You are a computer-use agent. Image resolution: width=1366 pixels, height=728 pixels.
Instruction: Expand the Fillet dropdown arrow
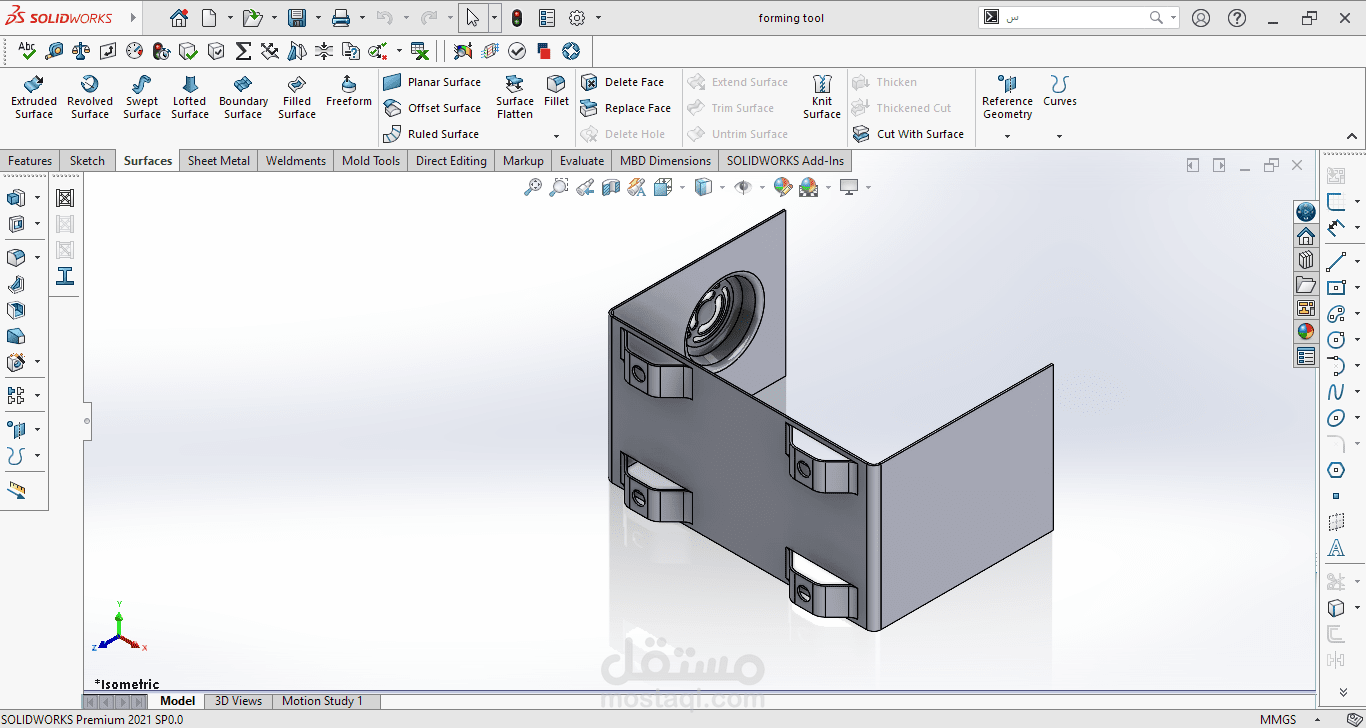click(556, 136)
